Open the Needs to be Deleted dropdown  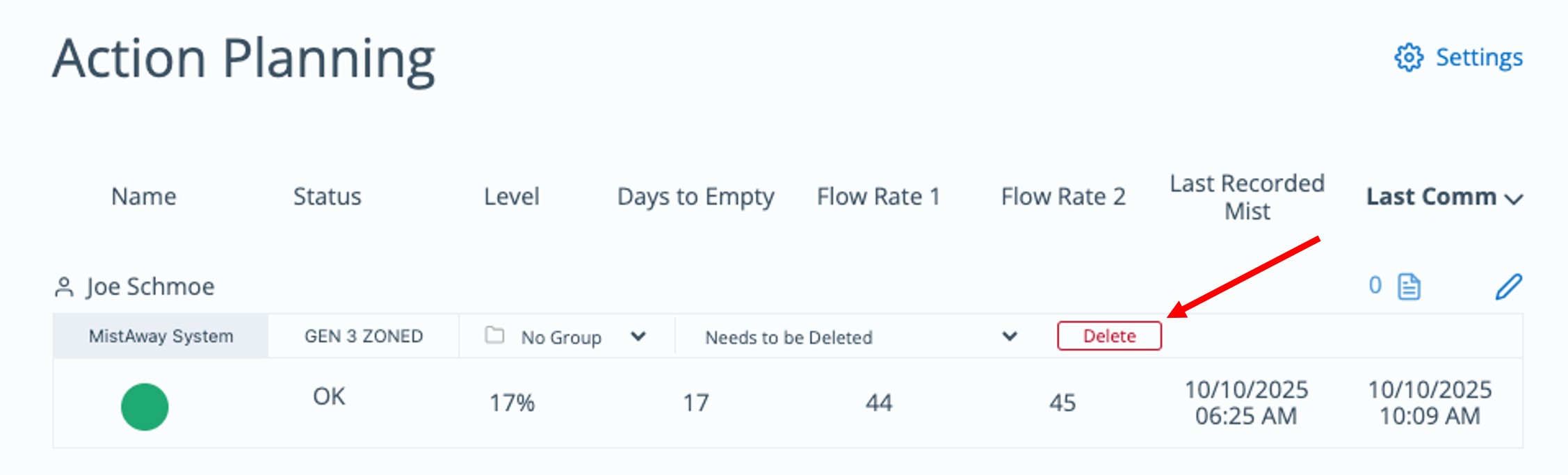1009,337
